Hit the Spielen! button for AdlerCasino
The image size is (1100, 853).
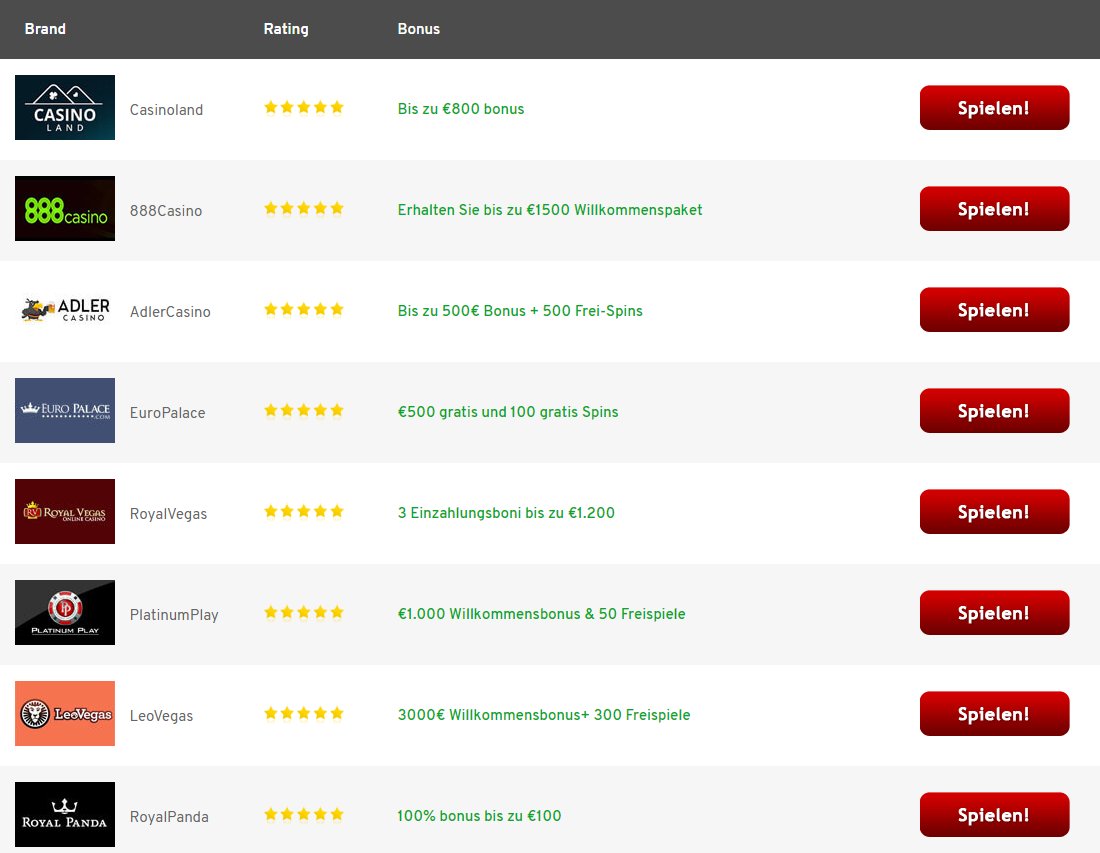point(994,310)
